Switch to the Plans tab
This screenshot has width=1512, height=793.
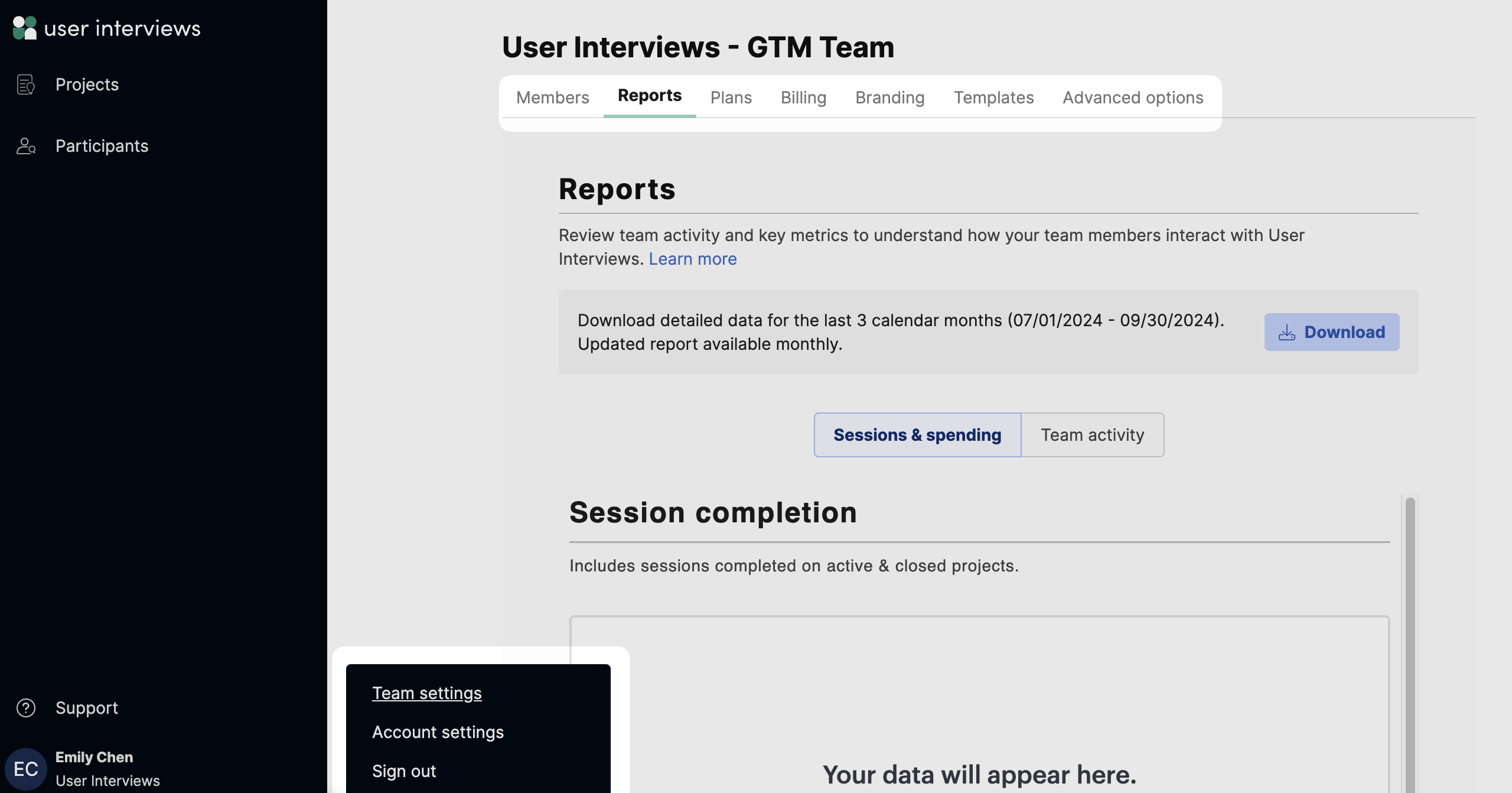[x=731, y=97]
